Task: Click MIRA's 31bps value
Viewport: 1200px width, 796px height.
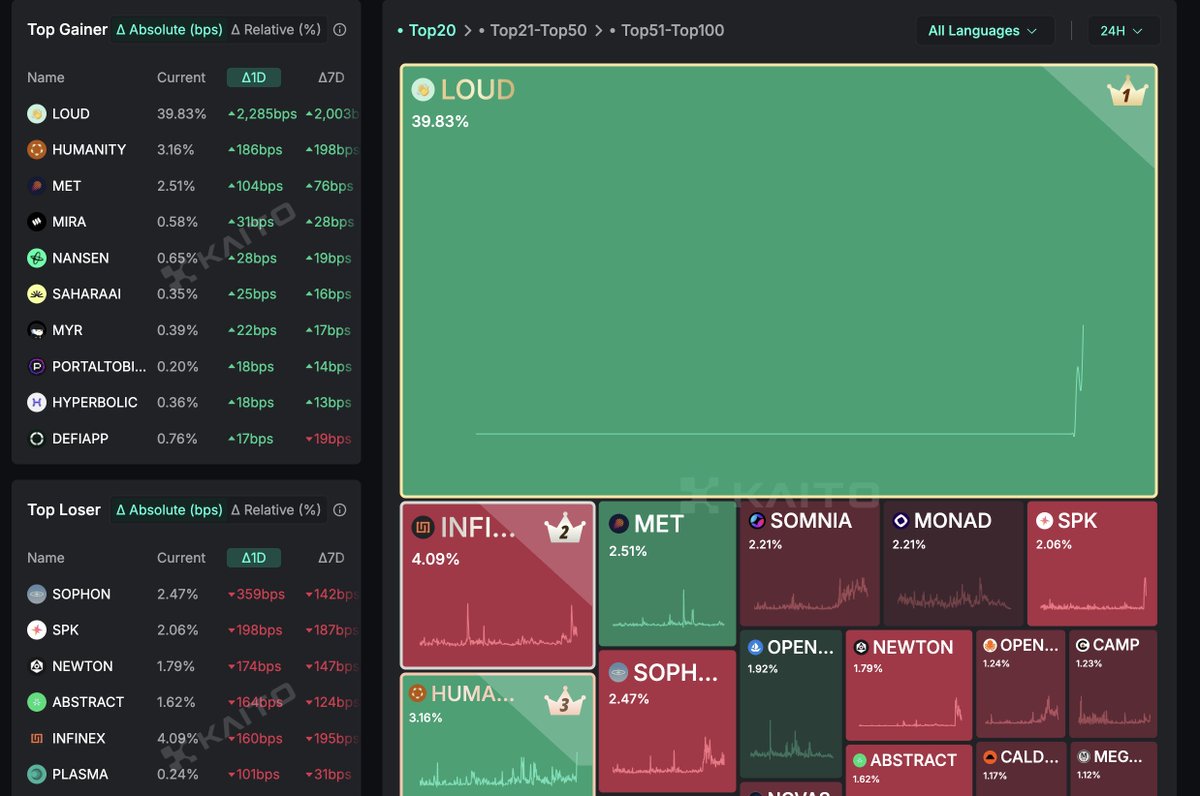Action: (x=251, y=222)
